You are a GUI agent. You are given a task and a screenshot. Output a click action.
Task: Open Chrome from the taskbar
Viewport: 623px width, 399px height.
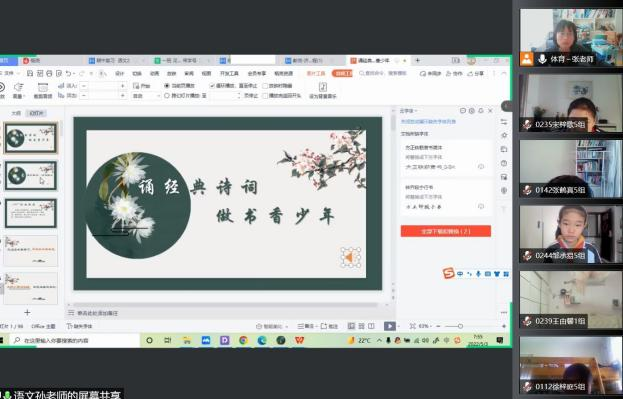243,340
